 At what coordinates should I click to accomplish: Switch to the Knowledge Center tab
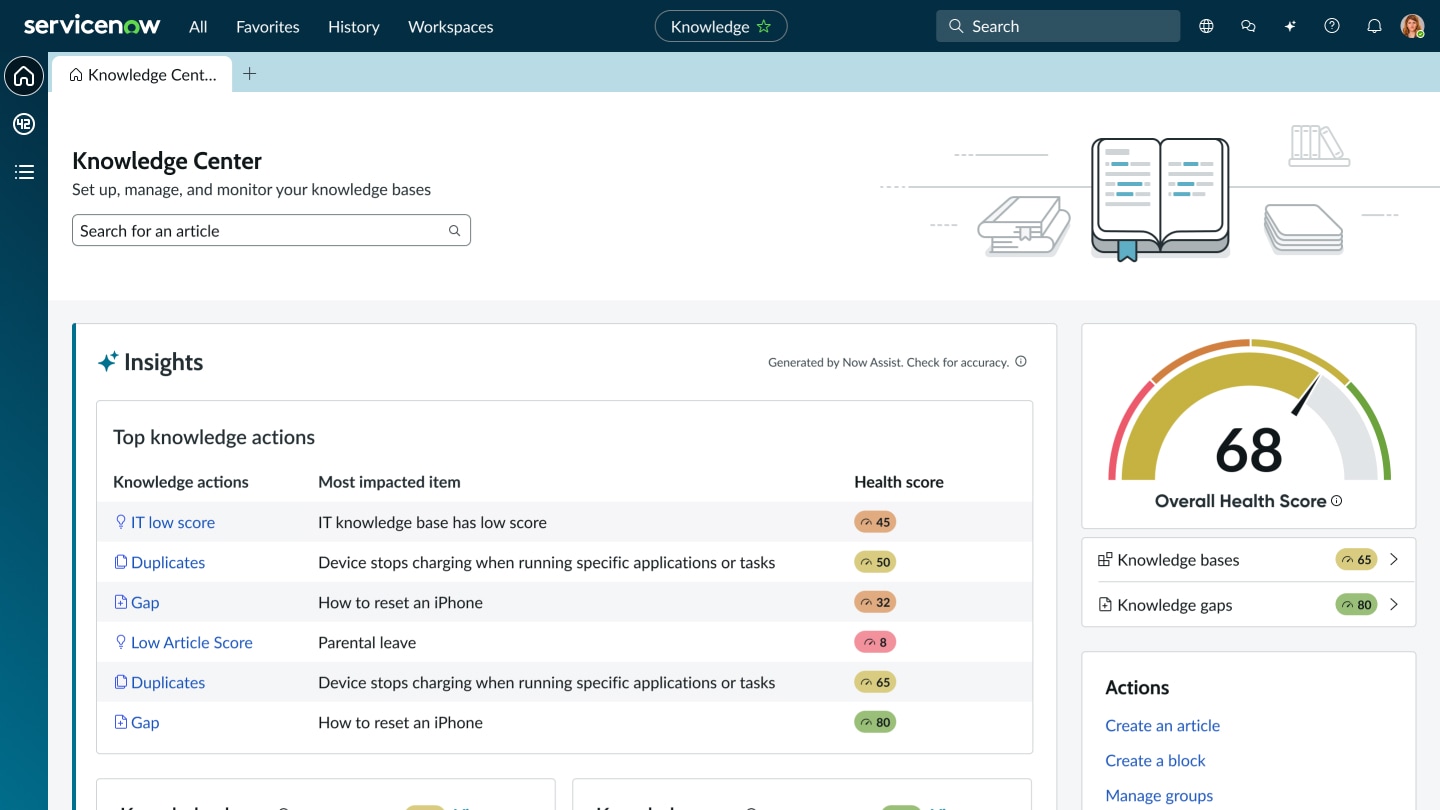(x=142, y=75)
